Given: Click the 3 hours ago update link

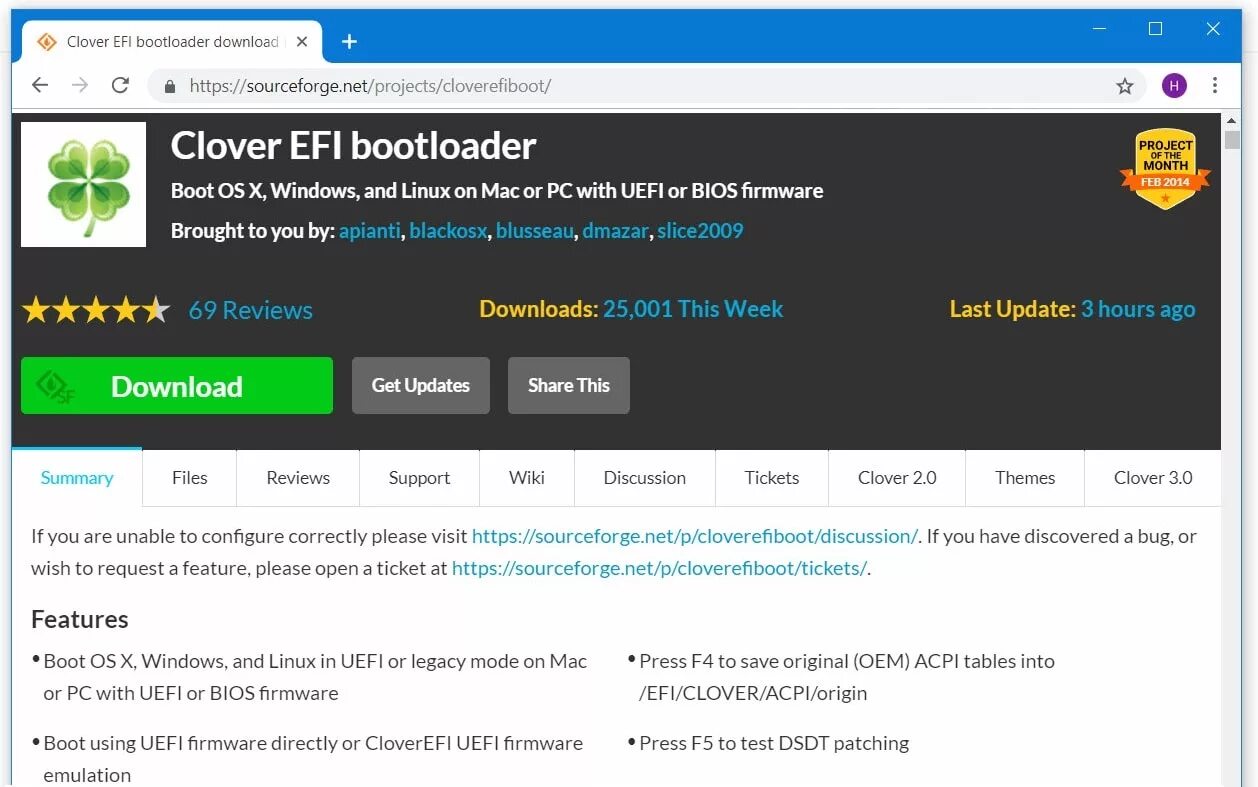Looking at the screenshot, I should (1138, 309).
